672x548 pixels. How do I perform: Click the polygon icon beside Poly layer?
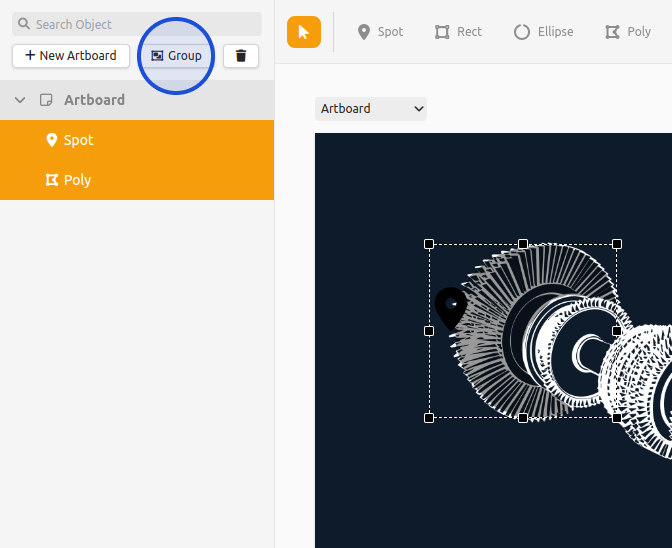pos(52,180)
